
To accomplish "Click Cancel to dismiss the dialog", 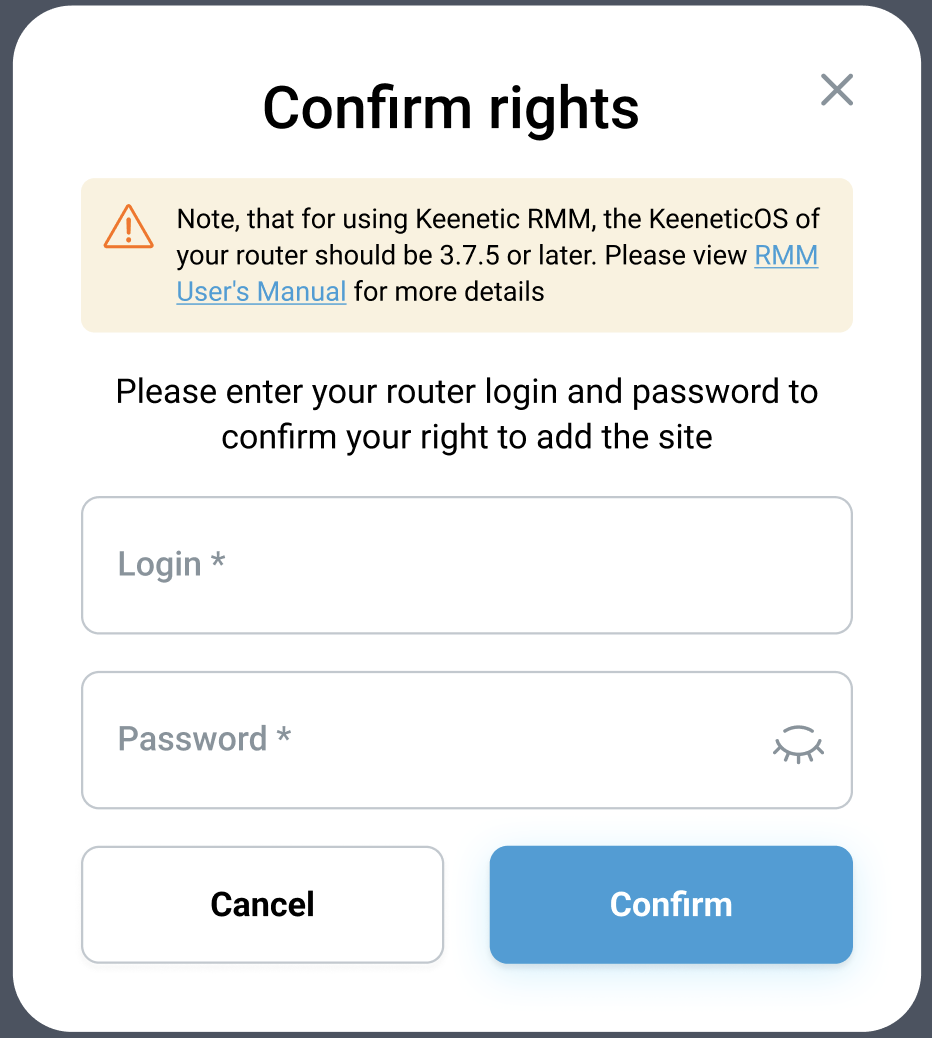I will 262,904.
